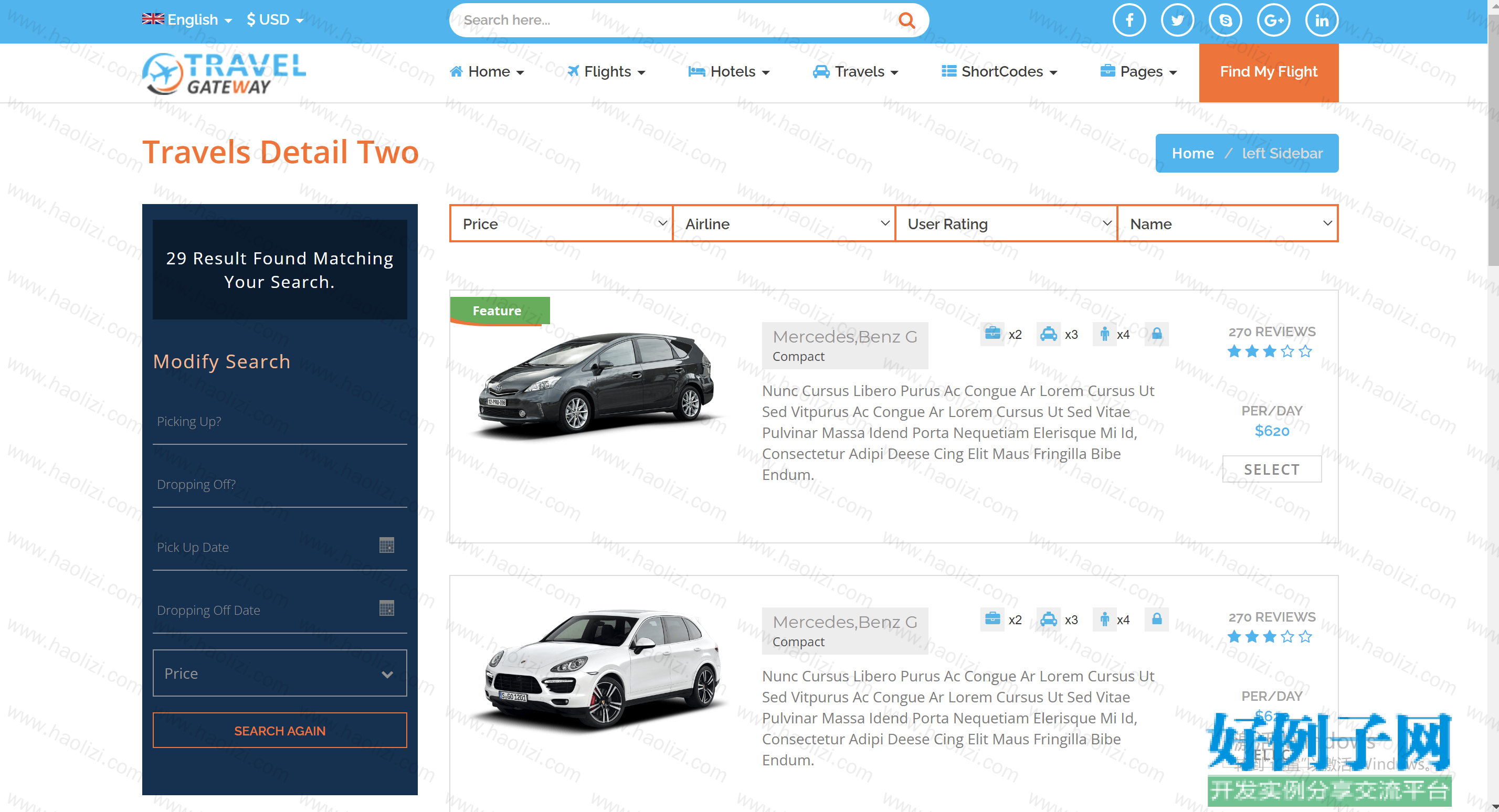Open the Skype social icon

pos(1226,20)
